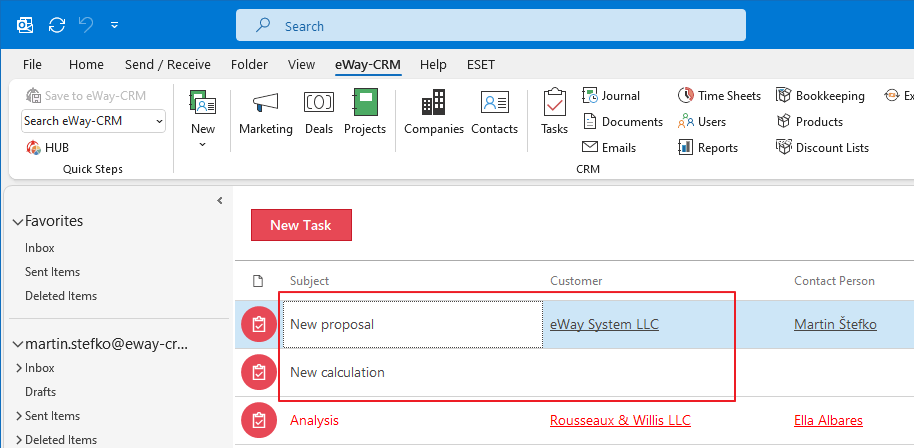Open Bookkeeping
914x448 pixels.
coord(820,96)
